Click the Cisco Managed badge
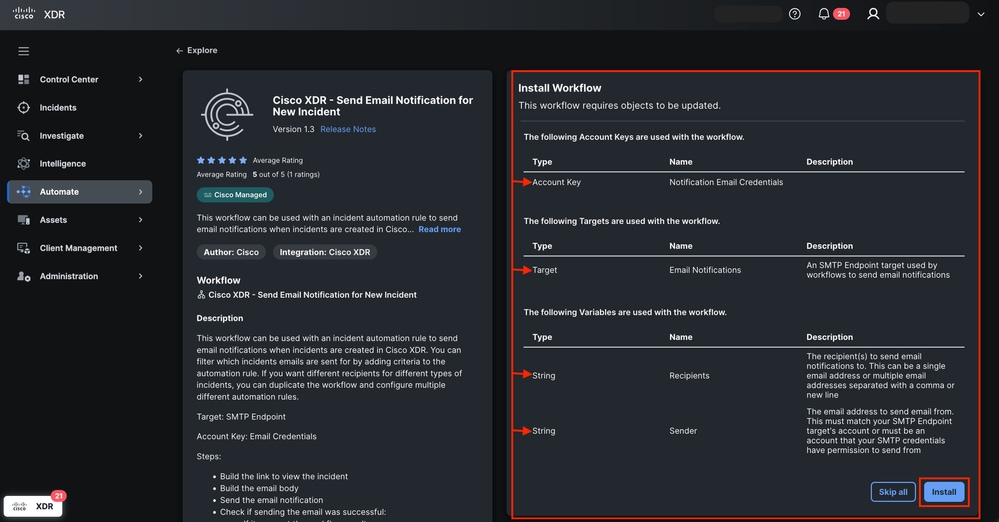 click(235, 194)
